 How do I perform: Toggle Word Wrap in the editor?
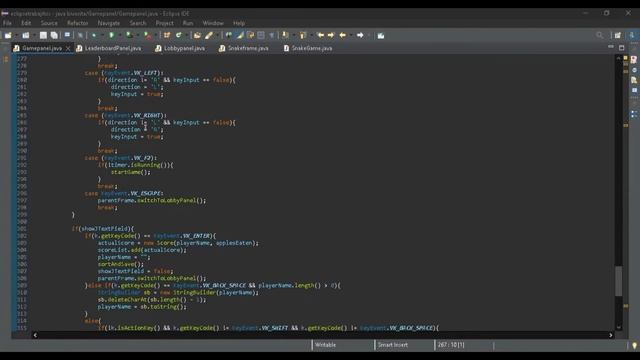click(251, 36)
